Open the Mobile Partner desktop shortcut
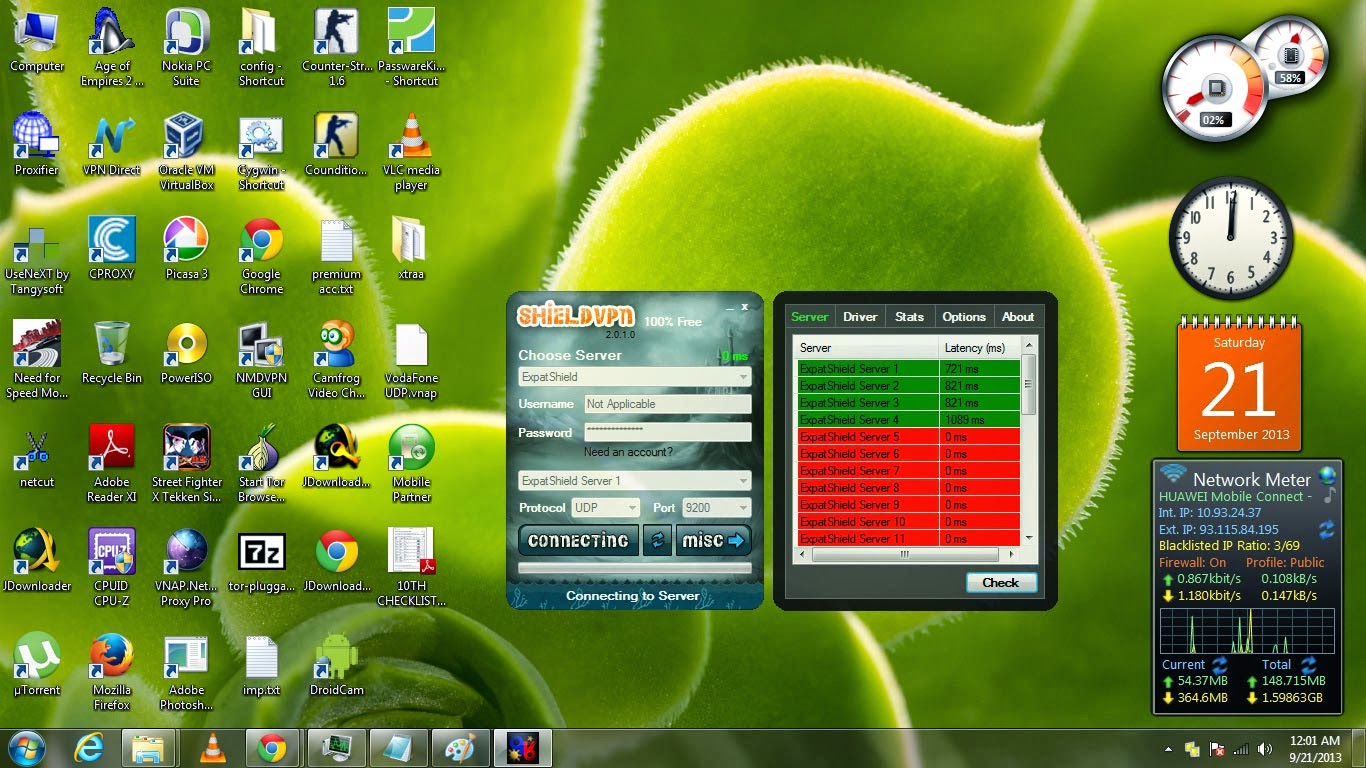 [x=411, y=463]
